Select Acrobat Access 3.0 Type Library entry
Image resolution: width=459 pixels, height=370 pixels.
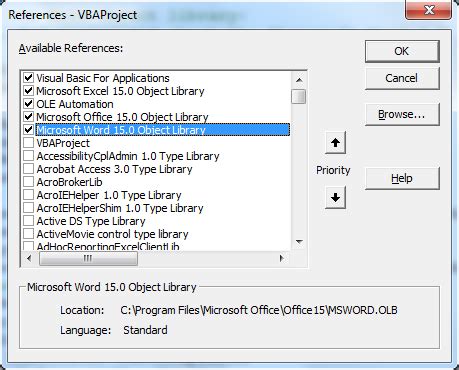114,169
